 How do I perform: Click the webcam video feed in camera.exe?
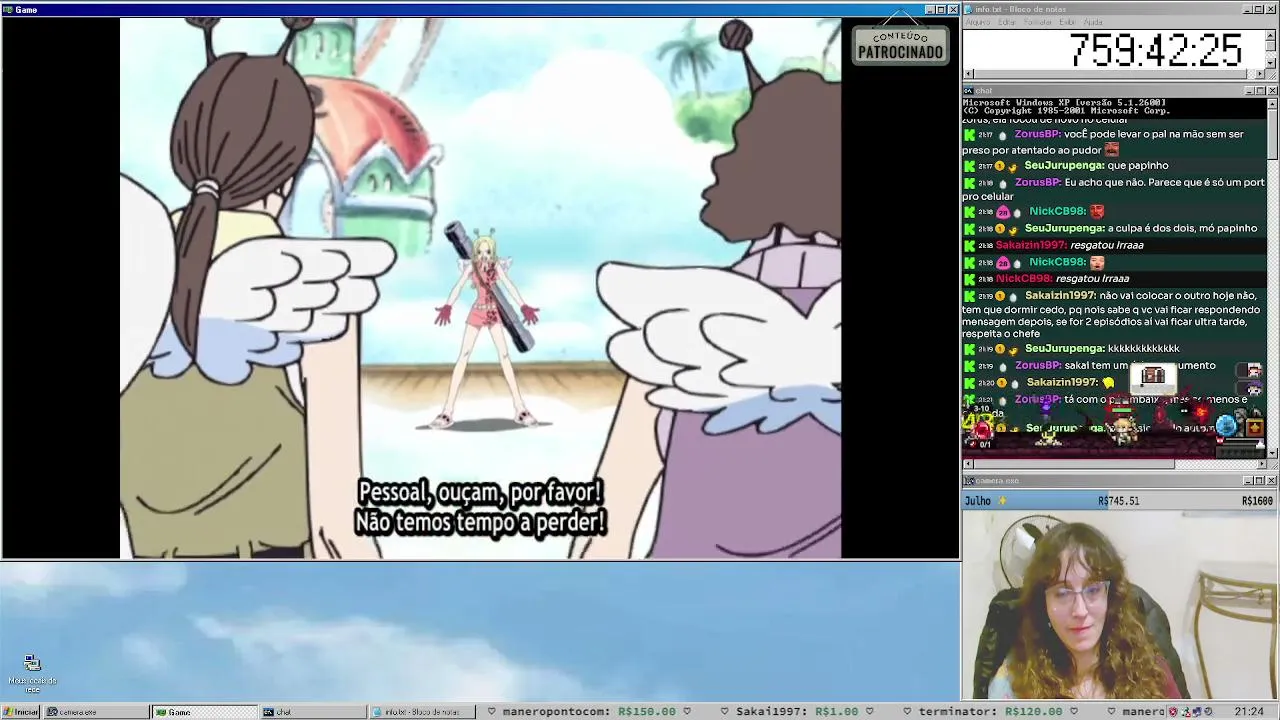coord(1120,605)
